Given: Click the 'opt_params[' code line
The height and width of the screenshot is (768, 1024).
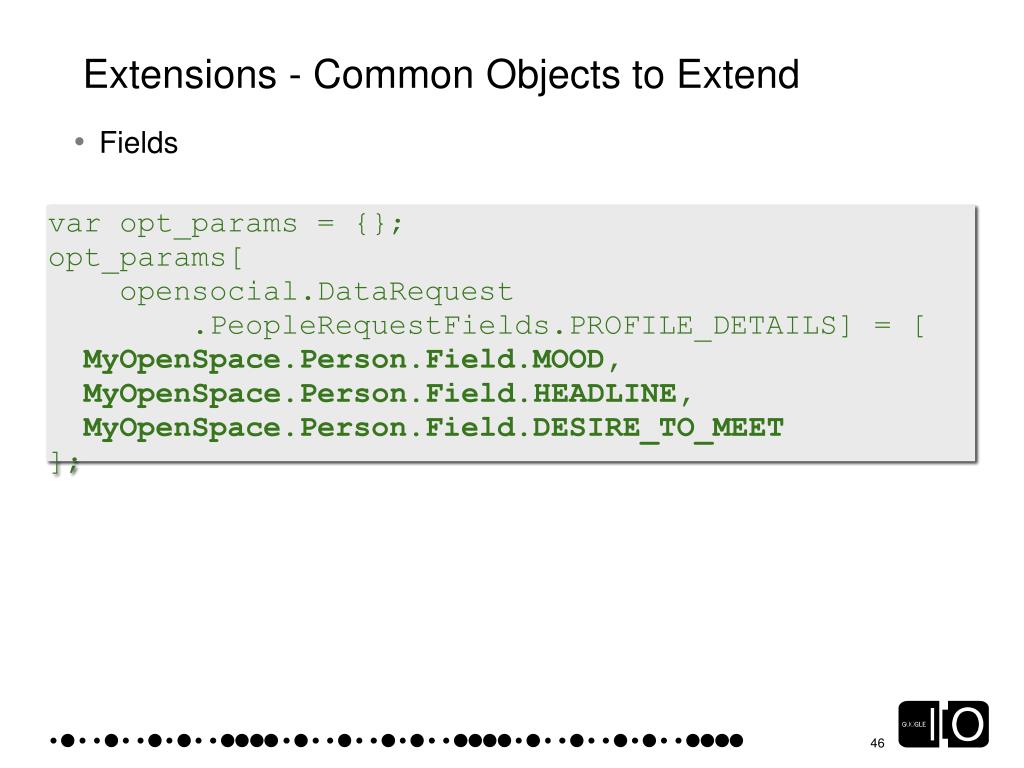Looking at the screenshot, I should (146, 259).
